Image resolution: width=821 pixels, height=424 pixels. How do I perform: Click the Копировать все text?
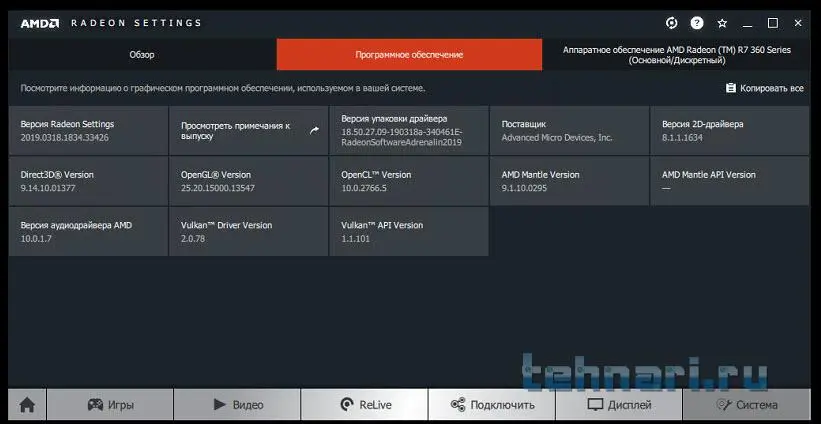coord(772,88)
